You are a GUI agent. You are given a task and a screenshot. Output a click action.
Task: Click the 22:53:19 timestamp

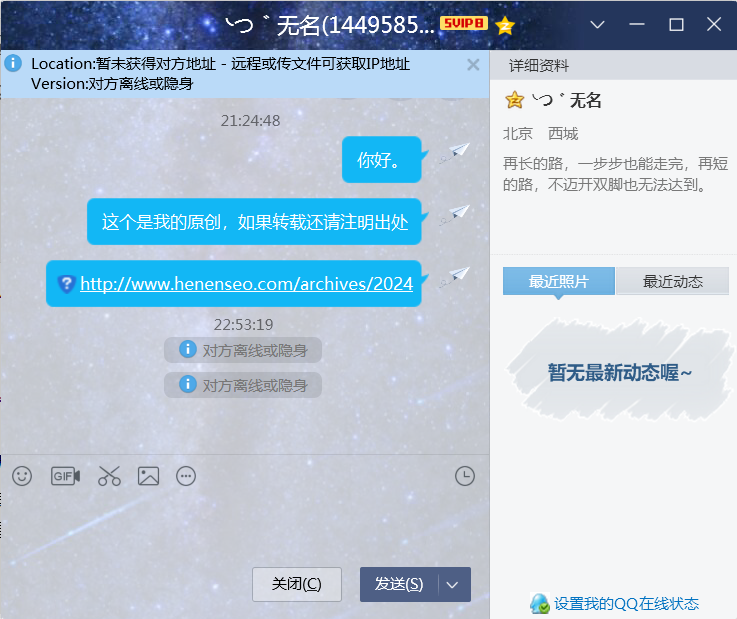pyautogui.click(x=243, y=324)
